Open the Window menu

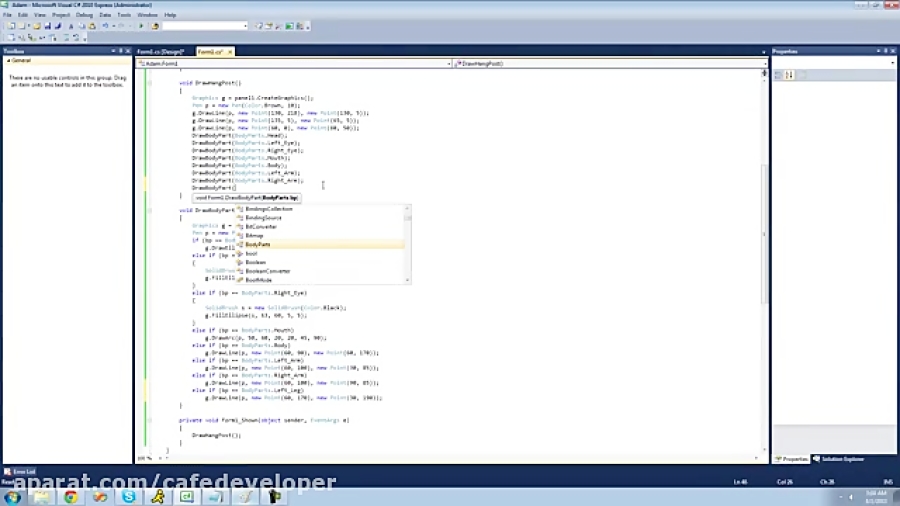tap(148, 15)
